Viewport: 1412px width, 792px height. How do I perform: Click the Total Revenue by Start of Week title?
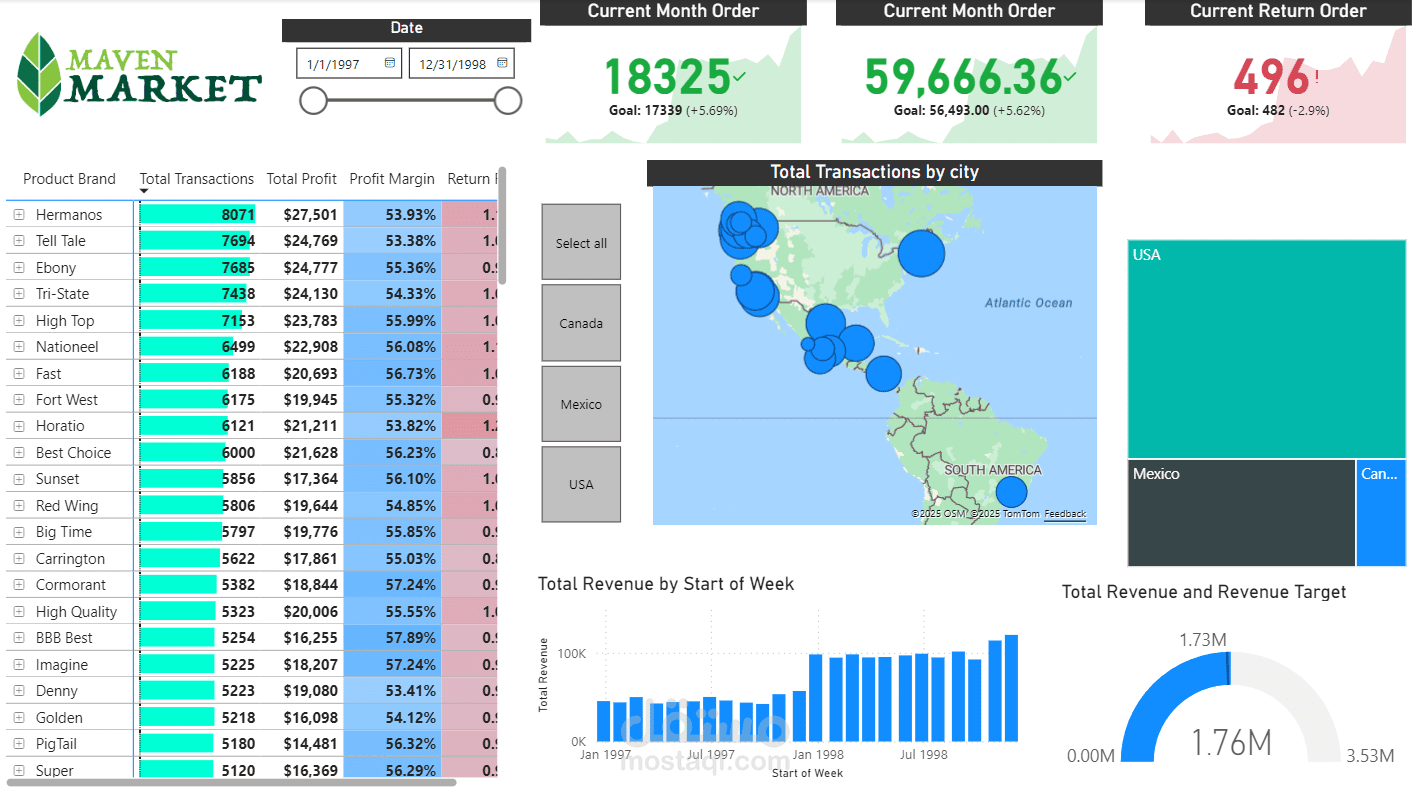coord(666,584)
